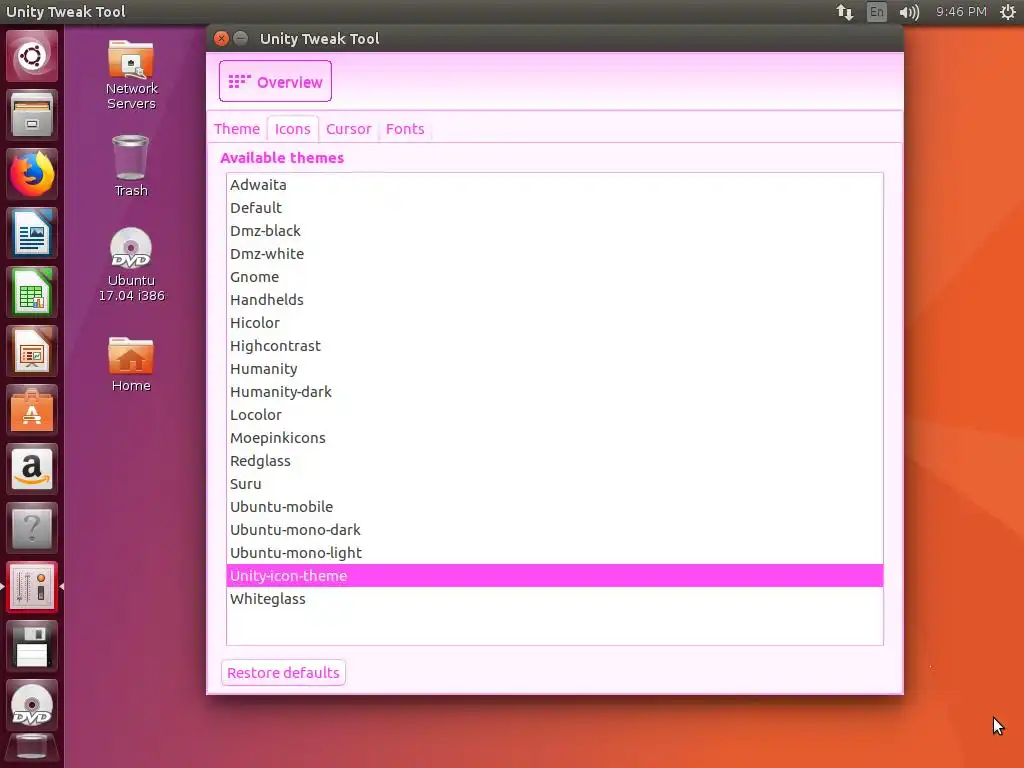
Task: Switch to the Theme tab
Action: tap(236, 129)
